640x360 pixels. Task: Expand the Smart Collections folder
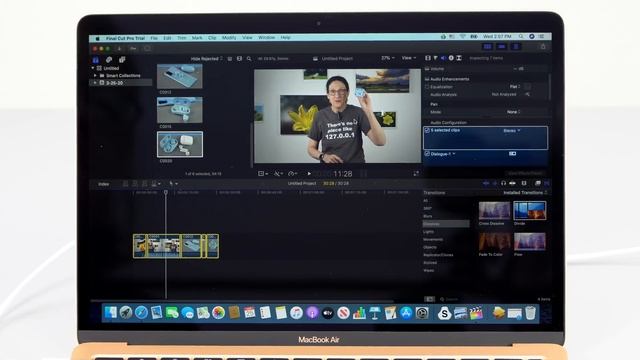pyautogui.click(x=95, y=76)
